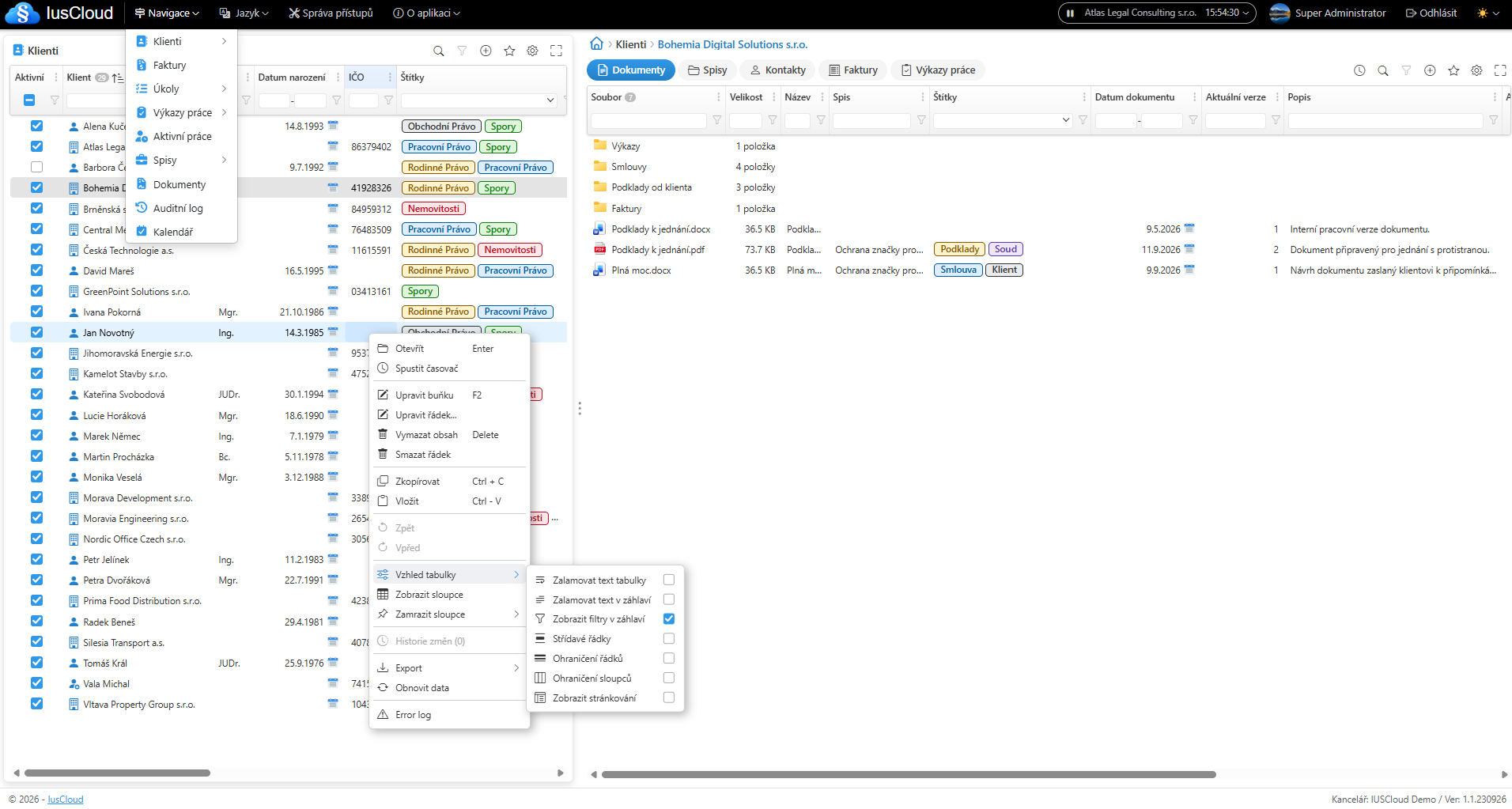Open Klienti panel settings gear
Viewport: 1512px width, 809px height.
point(533,51)
